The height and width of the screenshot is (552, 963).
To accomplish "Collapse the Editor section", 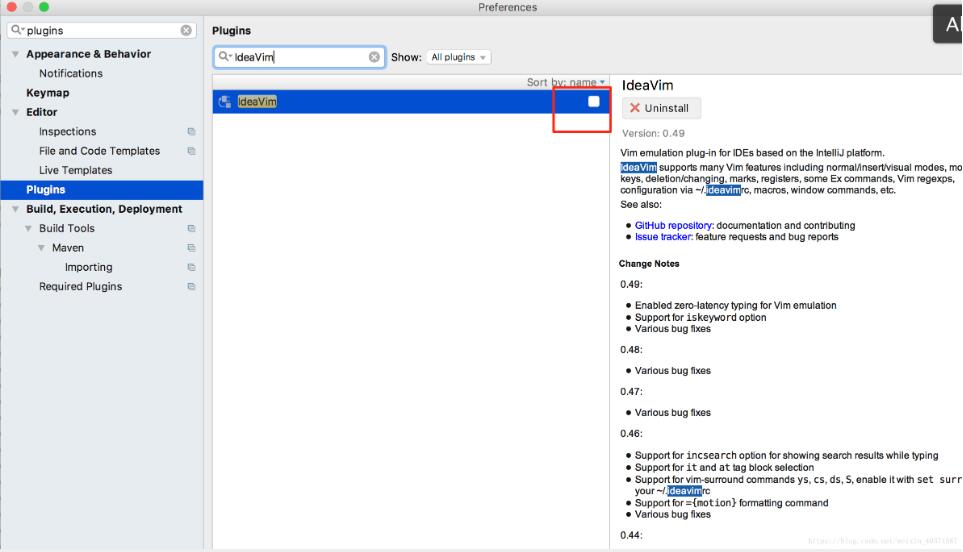I will coord(15,112).
